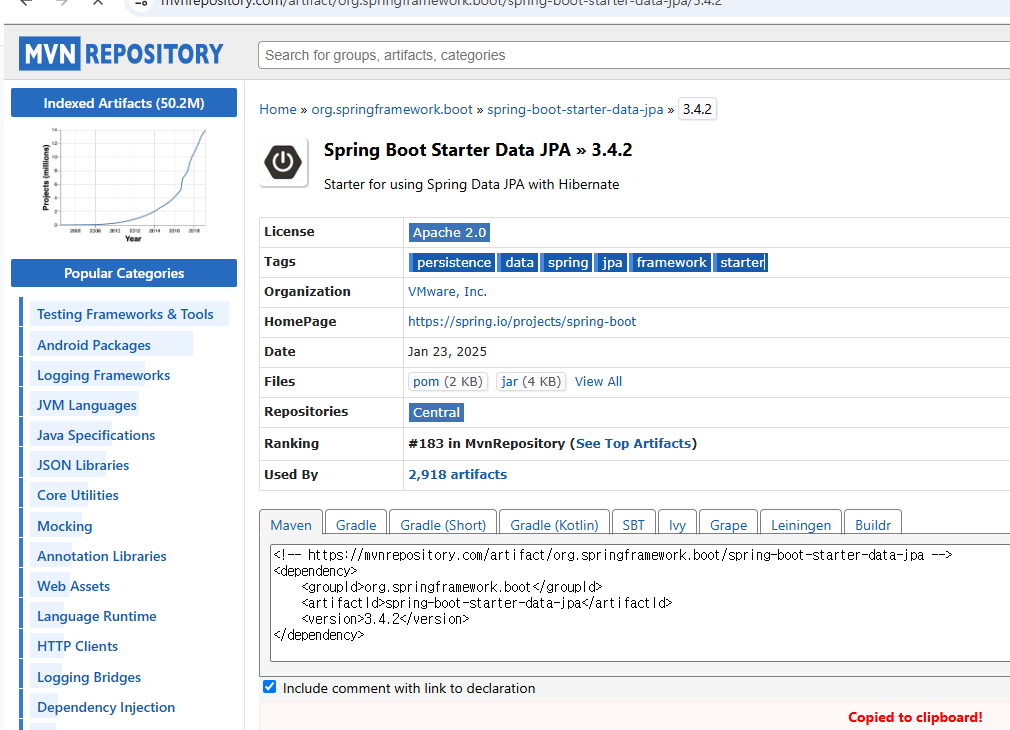Click the Spring Boot Starter Data JPA title
1010x730 pixels.
478,150
